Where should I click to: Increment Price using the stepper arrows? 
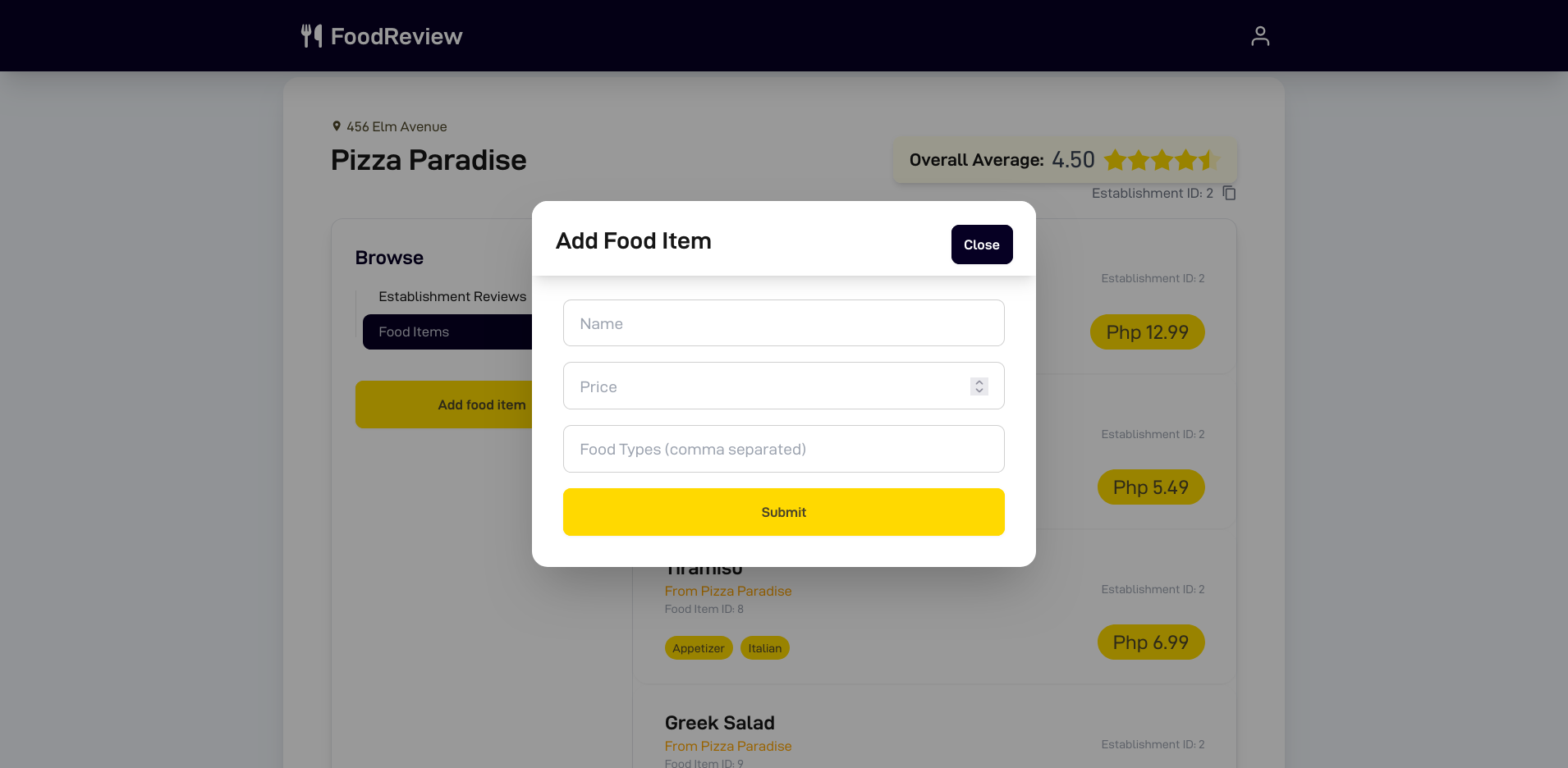point(979,382)
